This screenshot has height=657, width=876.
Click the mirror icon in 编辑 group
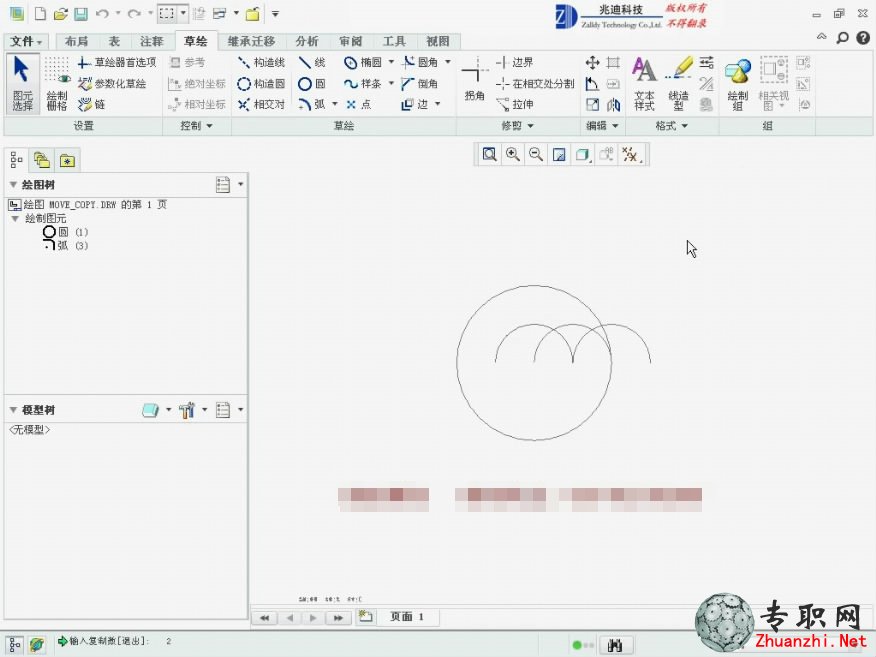(613, 104)
